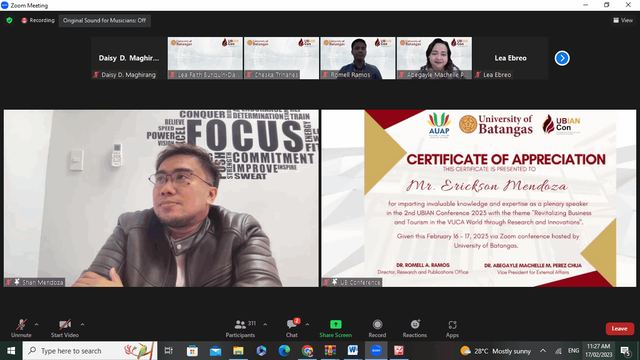Viewport: 640px width, 360px height.
Task: Open the weather widget showing 28°C
Action: coord(495,351)
